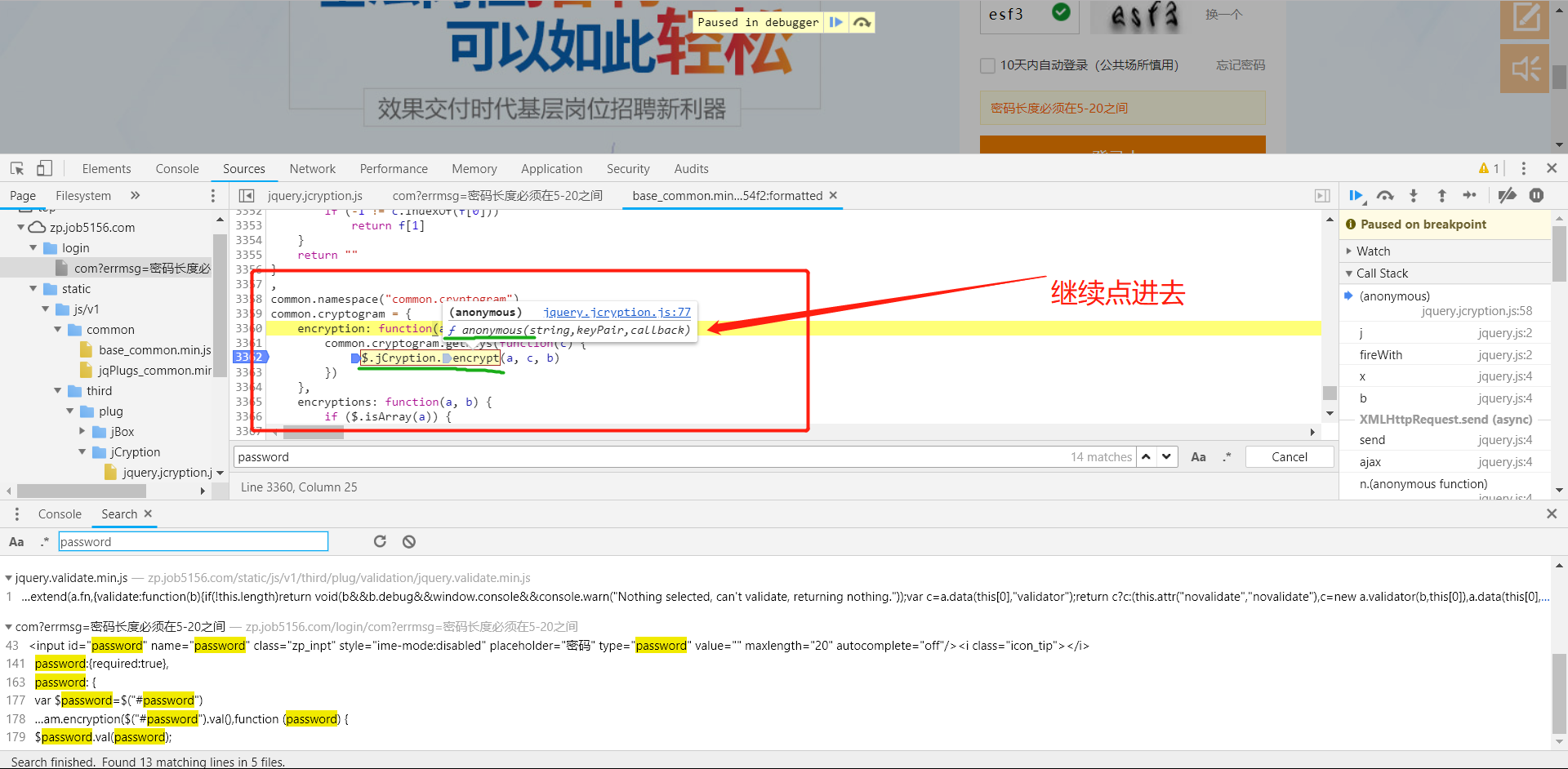This screenshot has width=1568, height=769.
Task: Toggle the device toolbar icon
Action: pyautogui.click(x=44, y=168)
